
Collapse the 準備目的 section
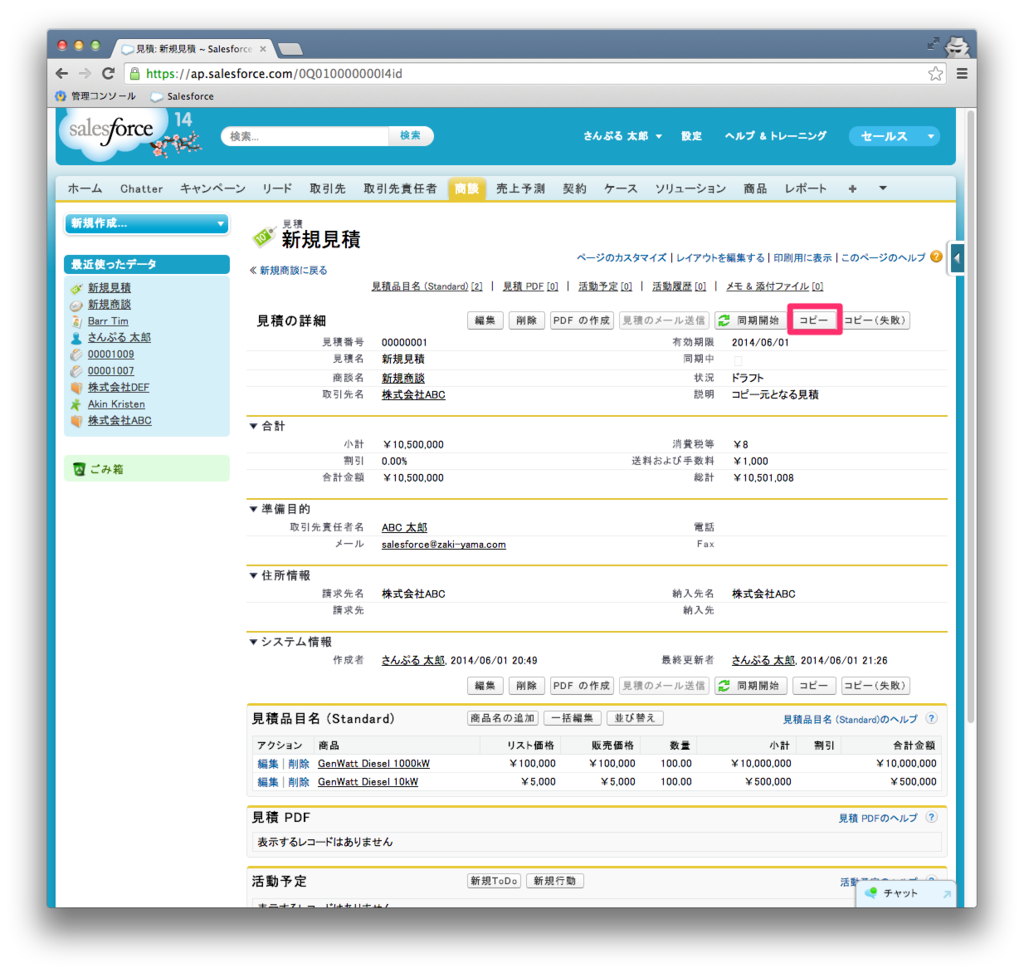pyautogui.click(x=253, y=509)
